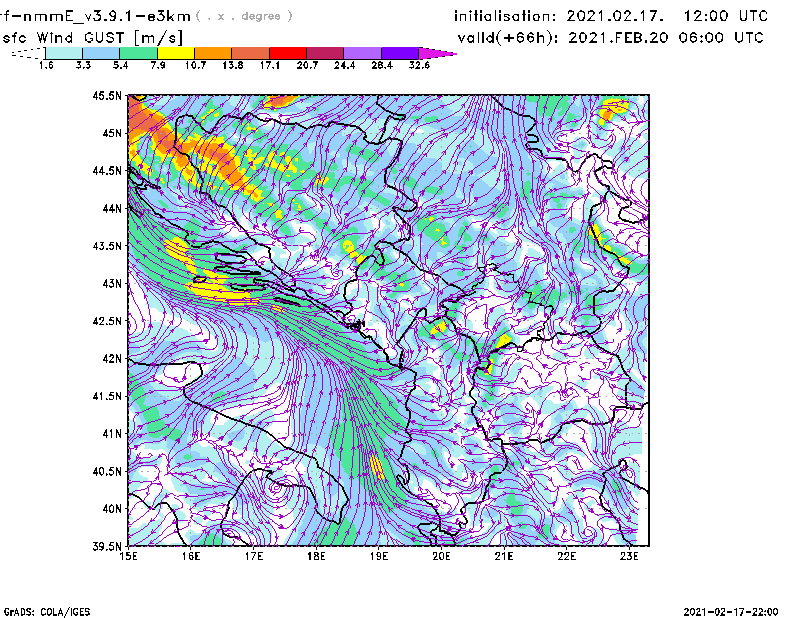Image resolution: width=800 pixels, height=618 pixels.
Task: Click the 15E longitude label
Action: click(x=128, y=556)
